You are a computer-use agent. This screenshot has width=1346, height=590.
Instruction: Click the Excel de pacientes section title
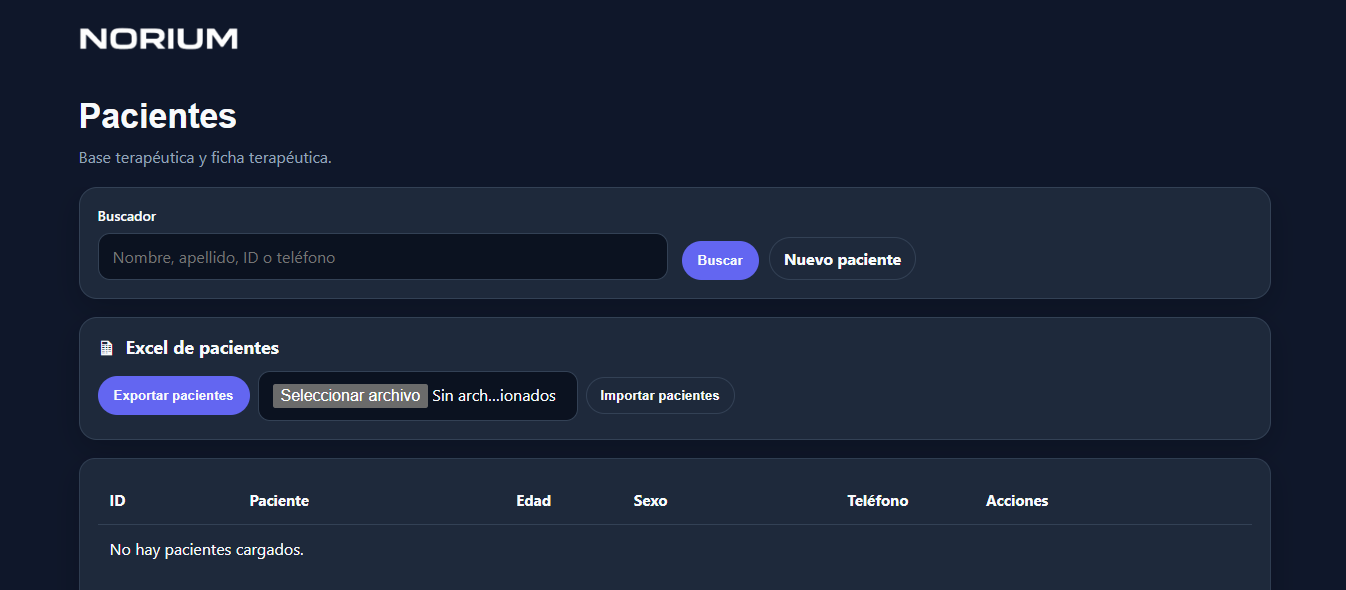(x=202, y=348)
